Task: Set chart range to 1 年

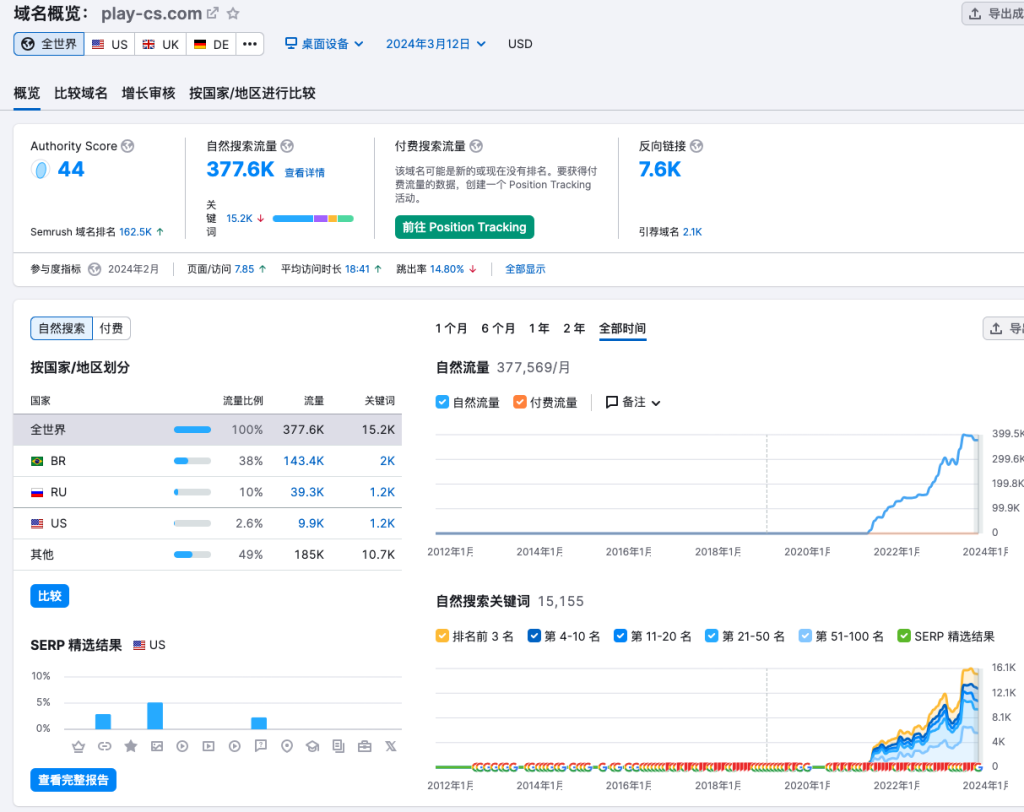Action: click(x=539, y=328)
